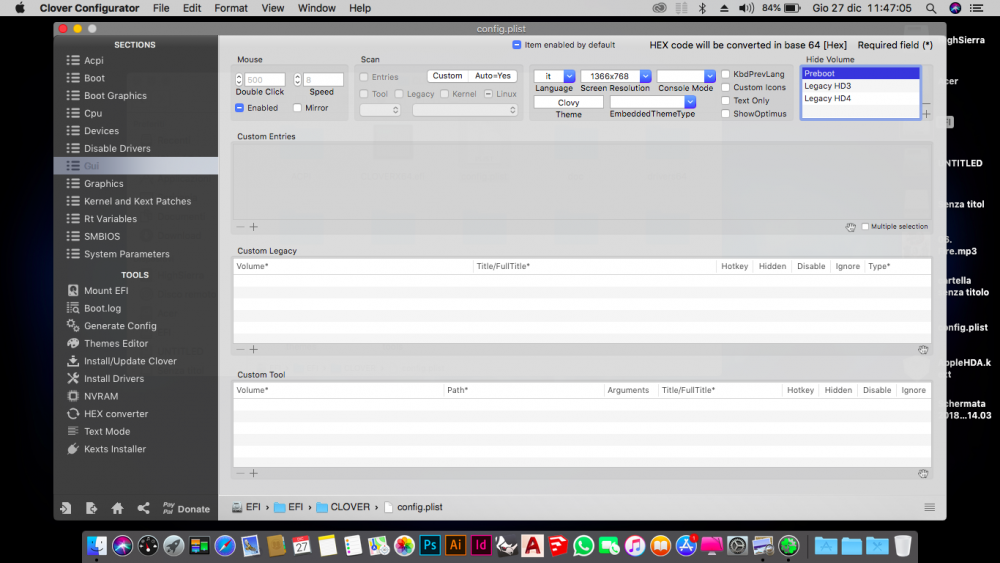
Task: Open the Format menu
Action: [231, 8]
